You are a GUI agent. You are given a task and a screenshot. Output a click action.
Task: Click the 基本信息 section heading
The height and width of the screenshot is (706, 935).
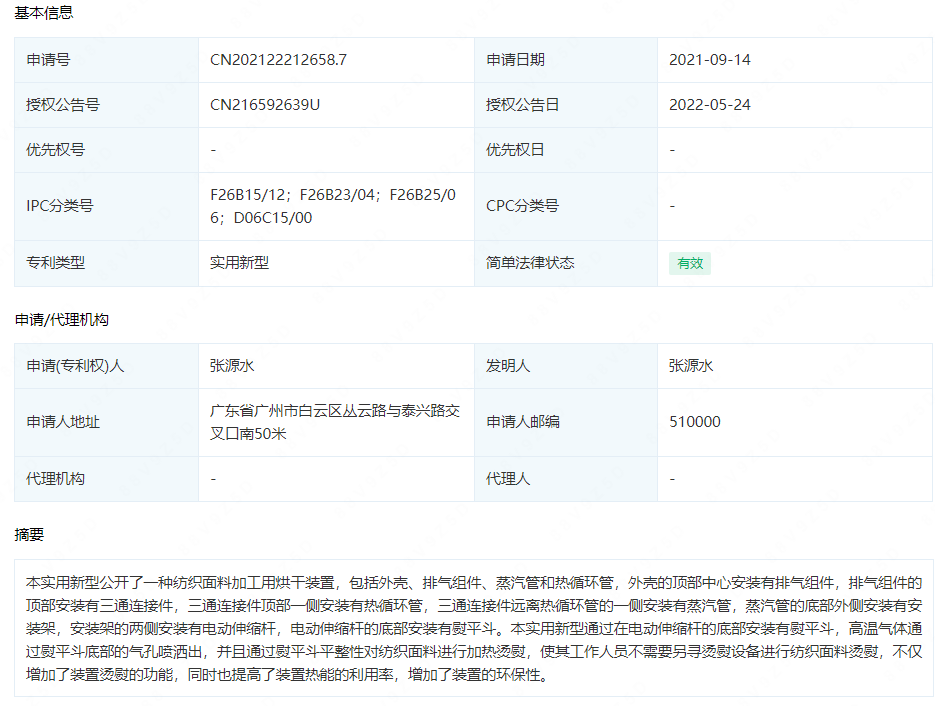click(44, 13)
